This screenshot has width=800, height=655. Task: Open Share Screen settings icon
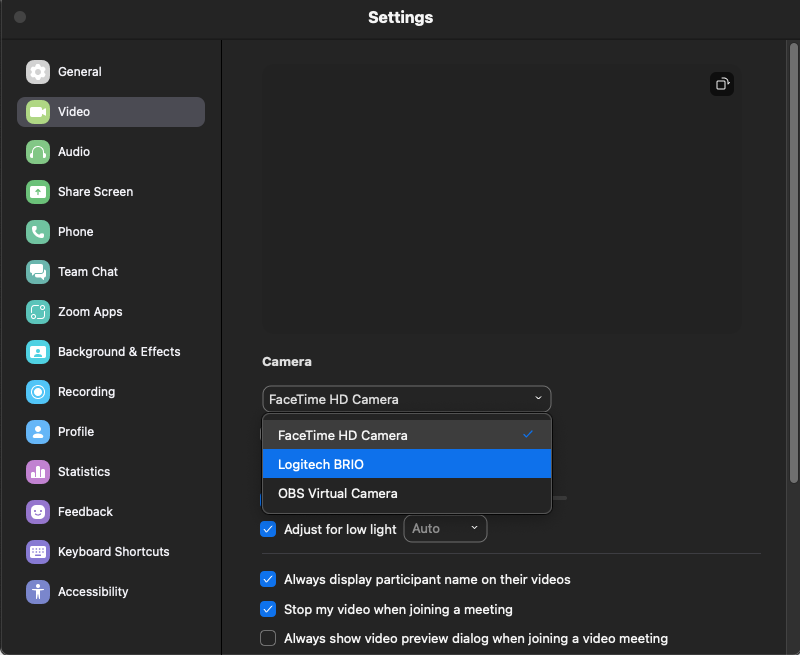pyautogui.click(x=38, y=192)
